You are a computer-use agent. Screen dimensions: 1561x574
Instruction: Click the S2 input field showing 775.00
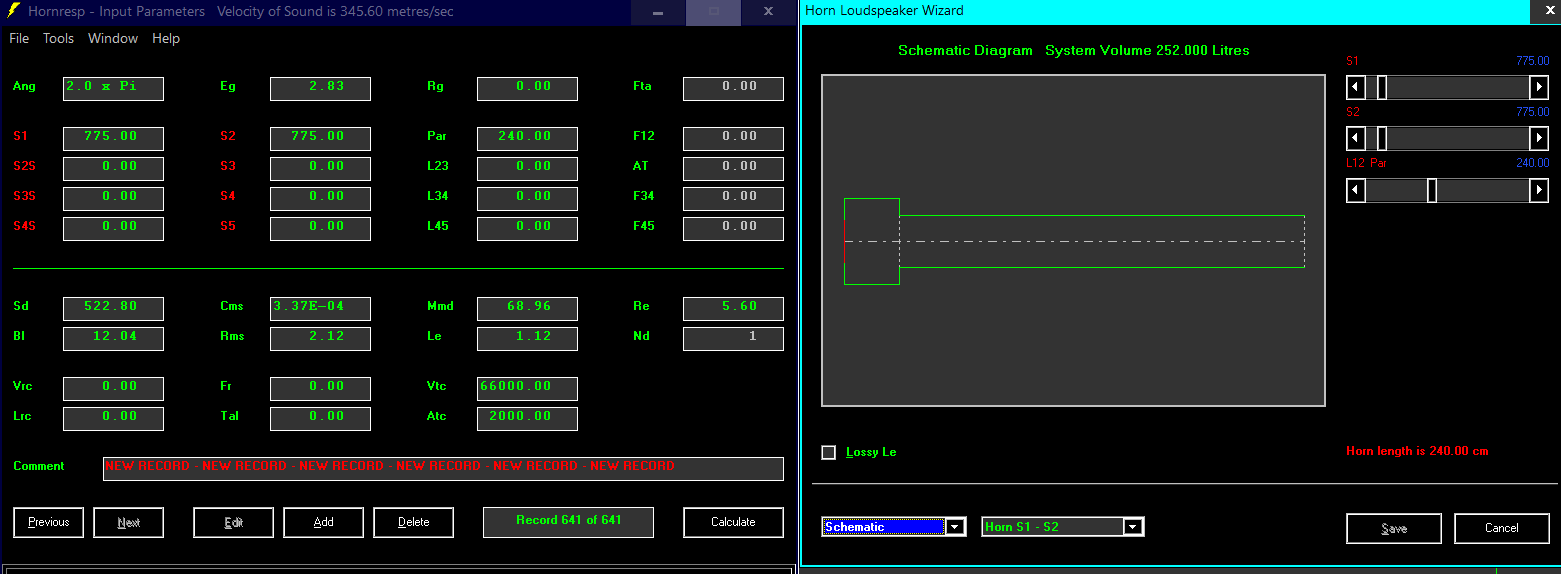coord(320,138)
